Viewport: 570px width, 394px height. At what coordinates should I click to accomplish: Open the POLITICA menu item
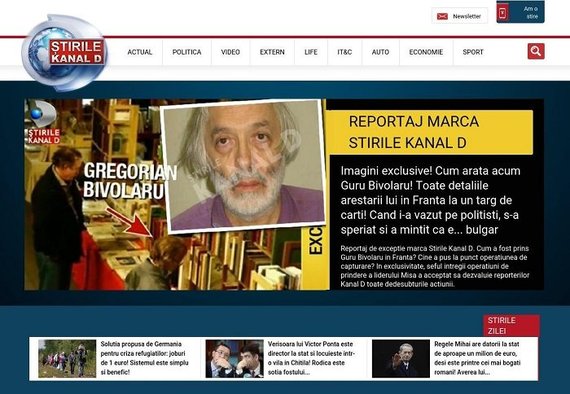click(x=187, y=52)
